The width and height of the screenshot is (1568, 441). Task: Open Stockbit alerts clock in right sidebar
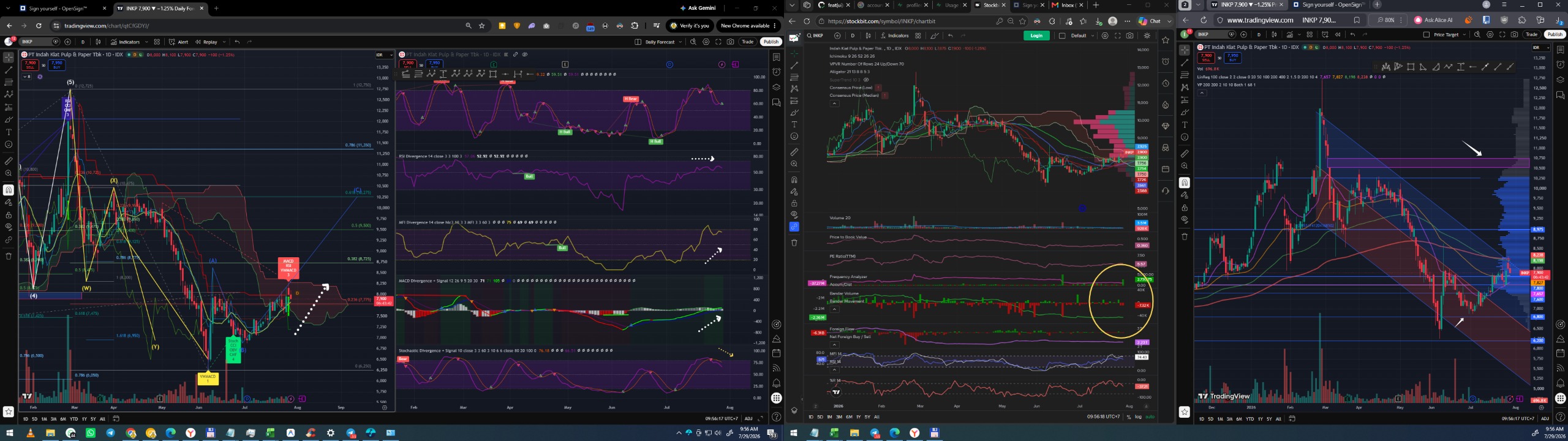pos(1166,61)
